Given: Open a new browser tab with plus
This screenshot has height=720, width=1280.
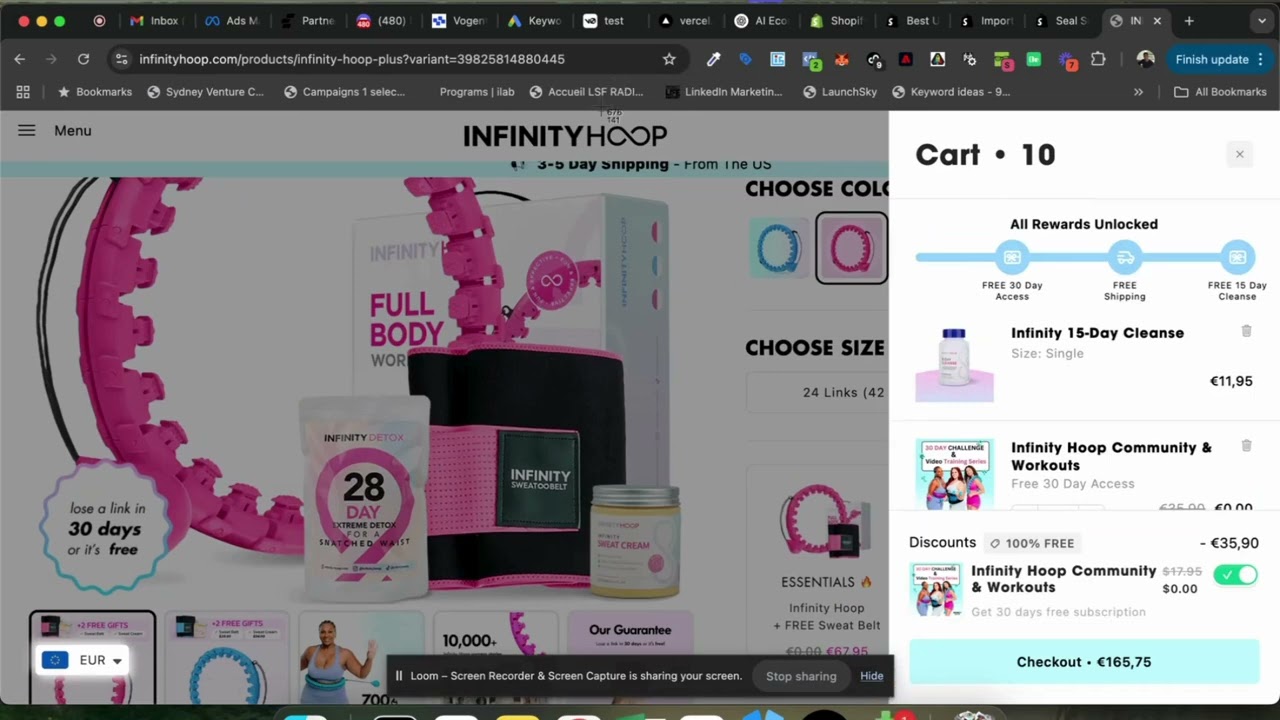Looking at the screenshot, I should (x=1189, y=21).
